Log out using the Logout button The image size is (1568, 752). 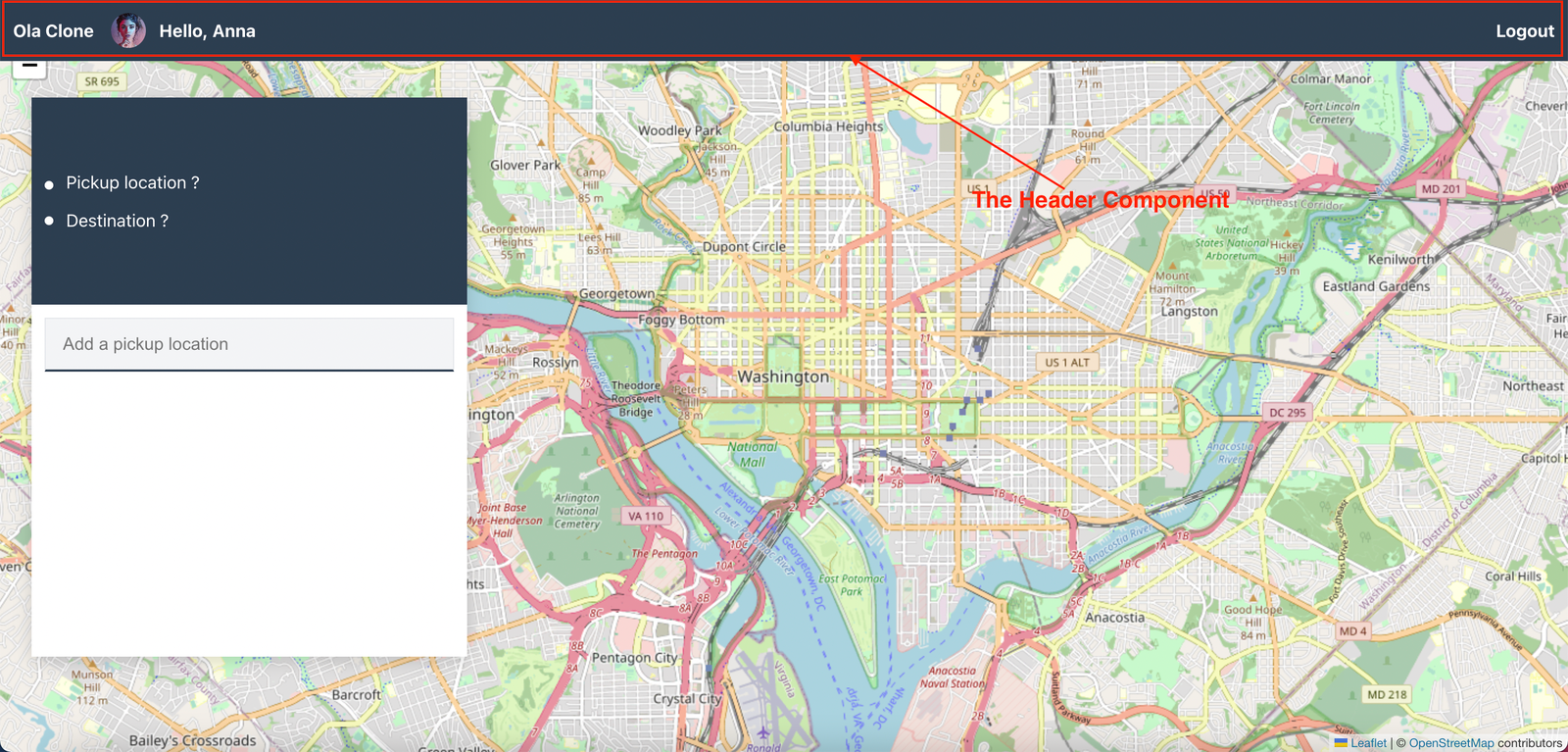click(1525, 31)
